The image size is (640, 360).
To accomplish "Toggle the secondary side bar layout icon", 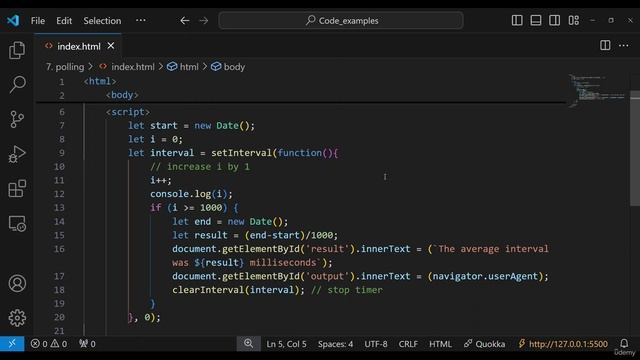I will coord(554,20).
